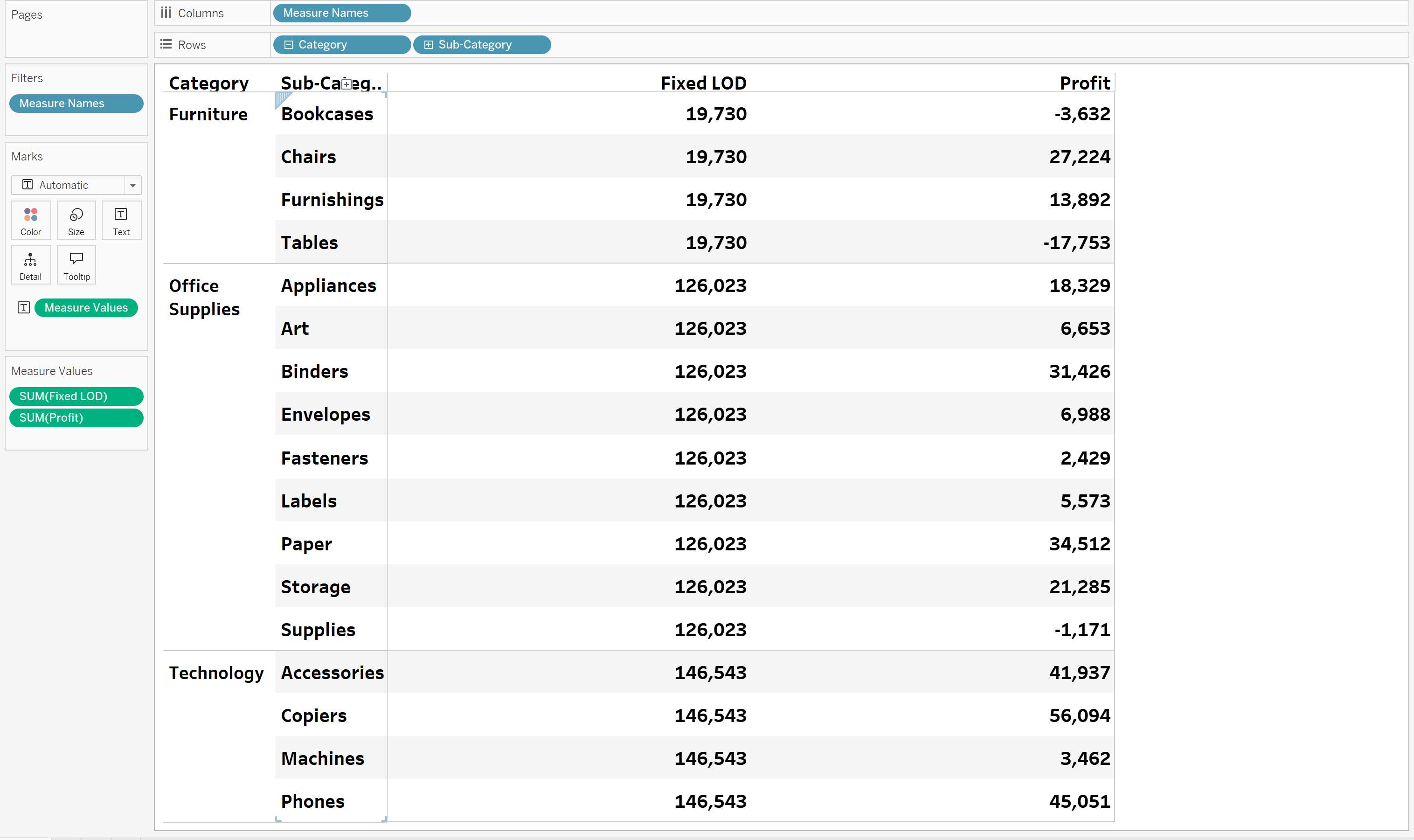
Task: Click the SUM(Profit) measure pill
Action: [76, 418]
